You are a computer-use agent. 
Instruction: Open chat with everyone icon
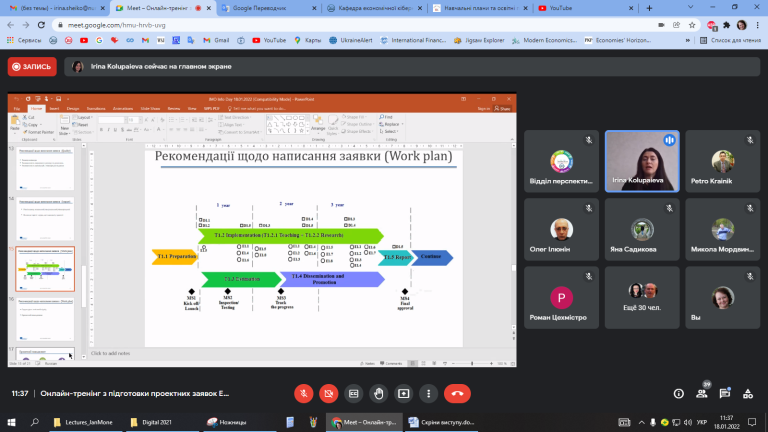(x=725, y=394)
